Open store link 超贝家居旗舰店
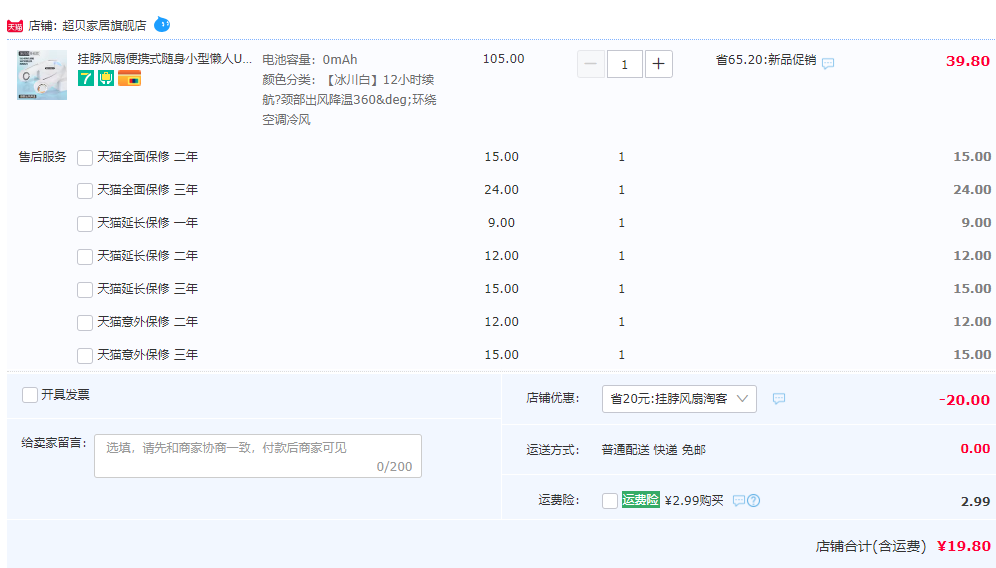Screen dimensions: 996x568 (104, 25)
